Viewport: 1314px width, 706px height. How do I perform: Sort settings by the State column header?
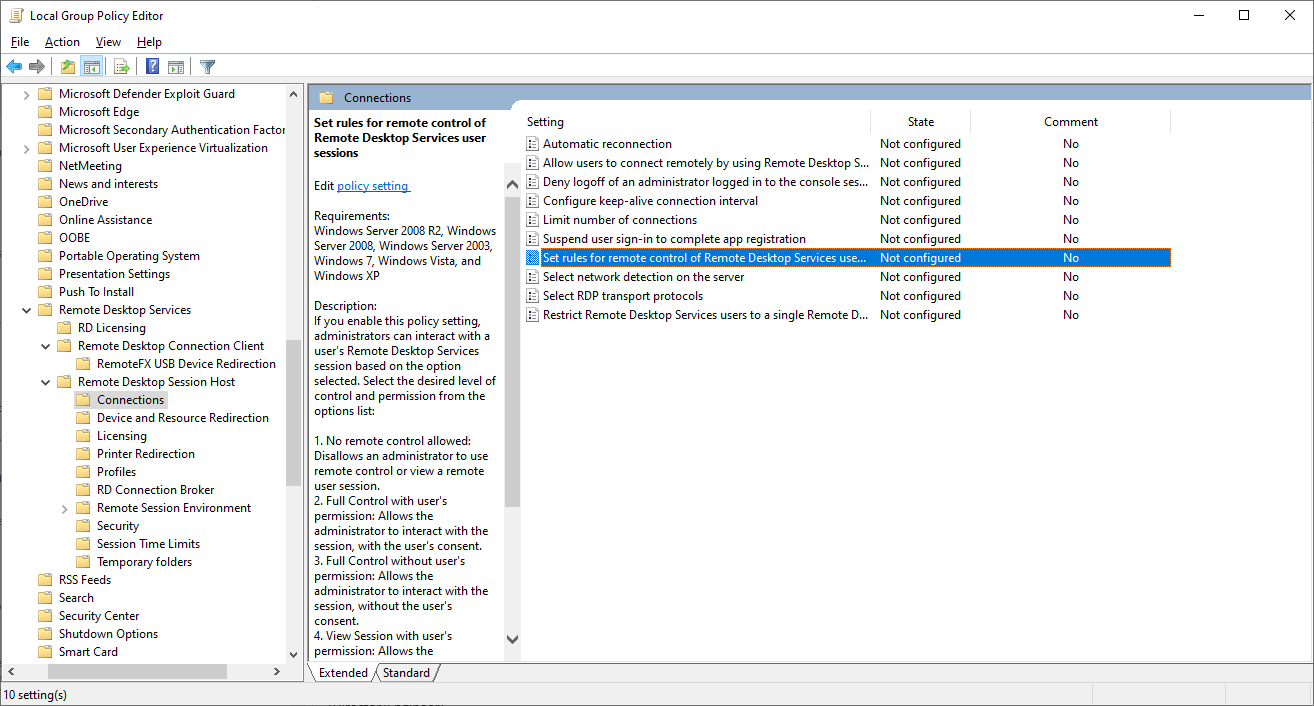point(920,122)
